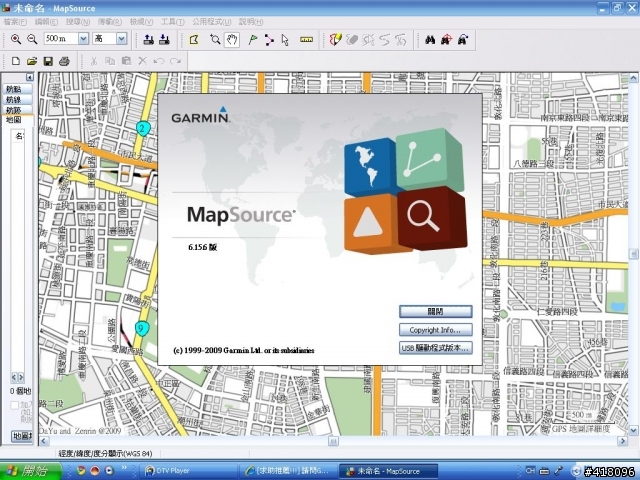Switch to the 求助推薦 browser taskbar window
The width and height of the screenshot is (640, 480).
point(287,471)
